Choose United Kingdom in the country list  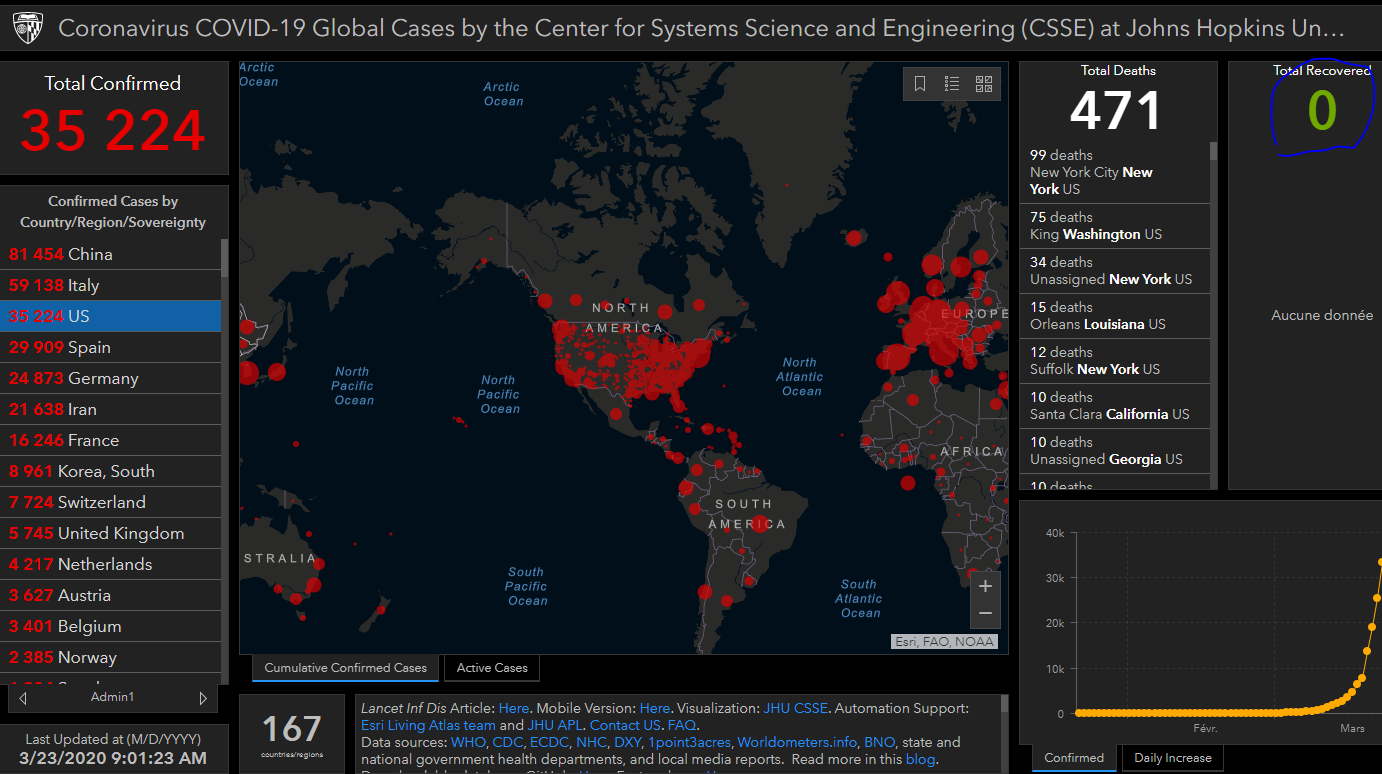110,533
